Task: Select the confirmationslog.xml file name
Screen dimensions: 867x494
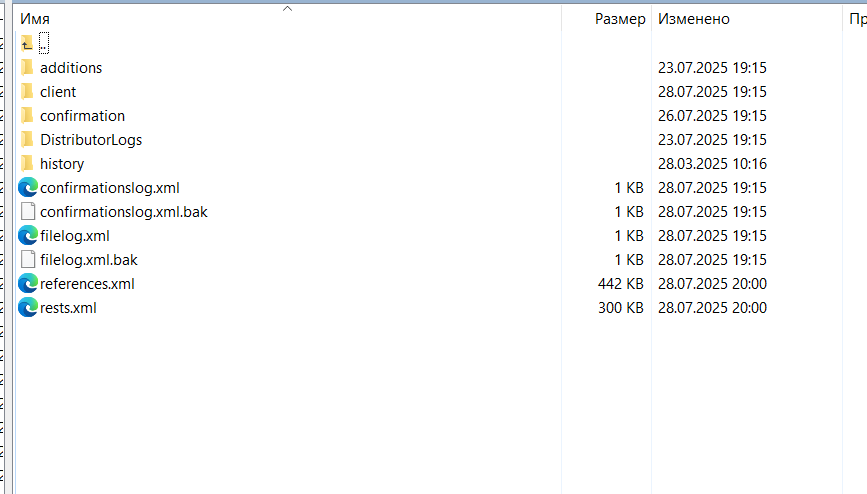Action: 109,188
